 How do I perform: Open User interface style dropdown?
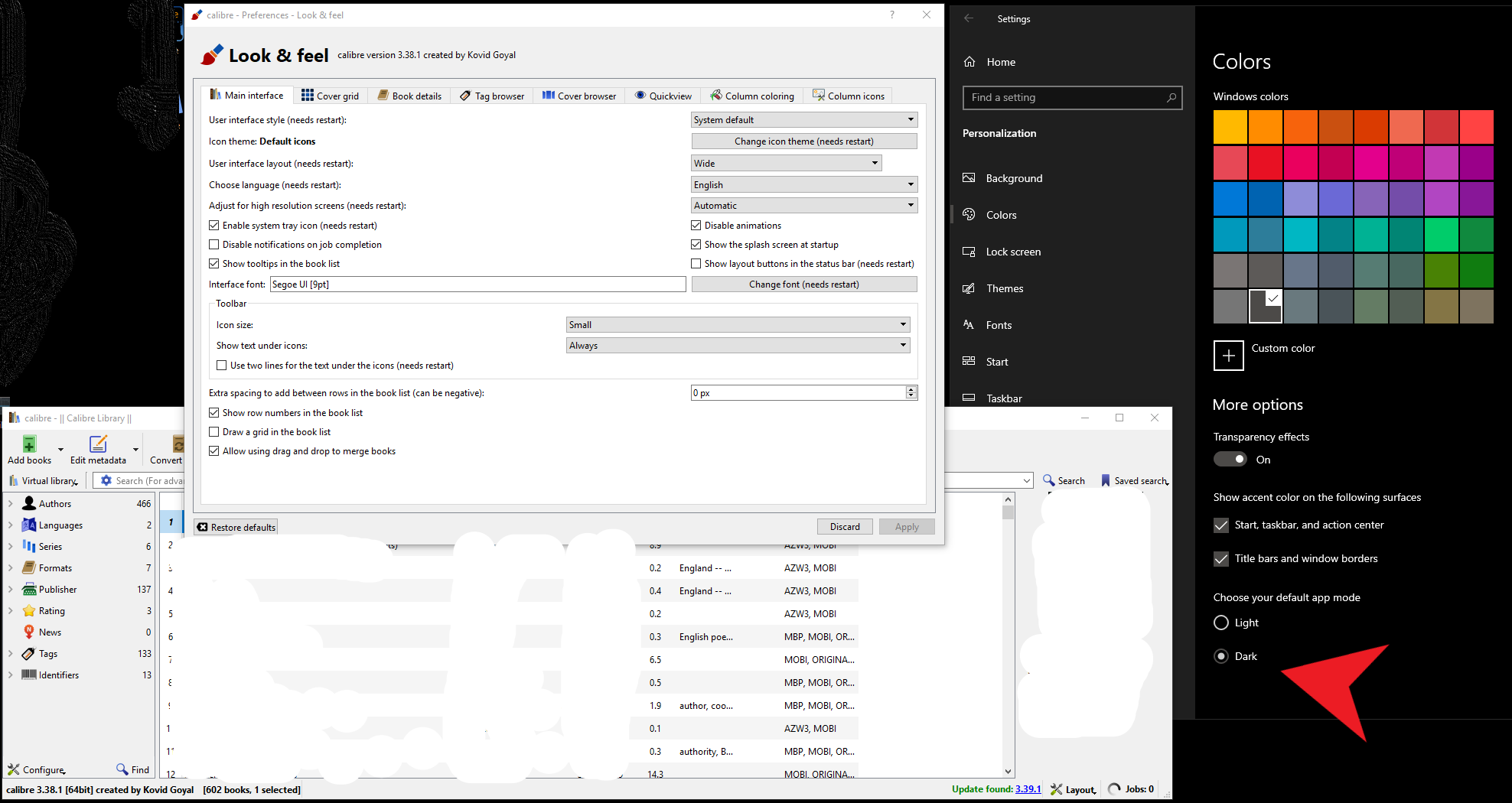pos(804,120)
